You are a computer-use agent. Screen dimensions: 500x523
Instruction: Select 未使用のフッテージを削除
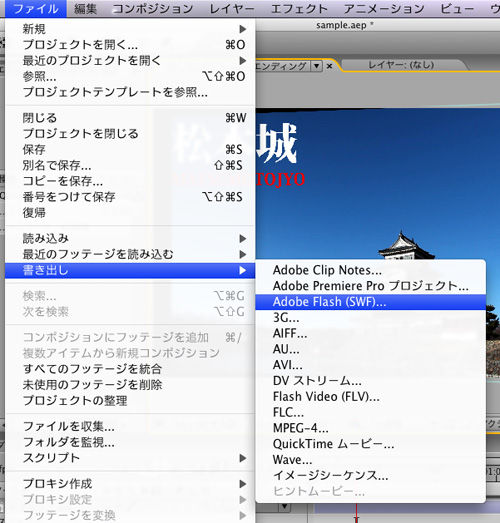[x=130, y=385]
